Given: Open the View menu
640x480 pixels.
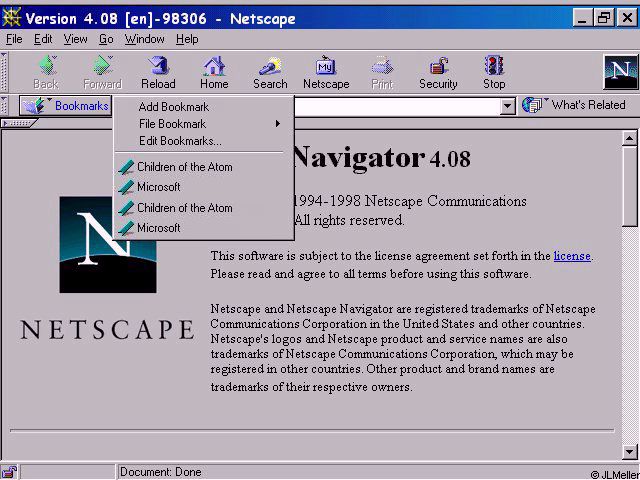Looking at the screenshot, I should point(75,39).
